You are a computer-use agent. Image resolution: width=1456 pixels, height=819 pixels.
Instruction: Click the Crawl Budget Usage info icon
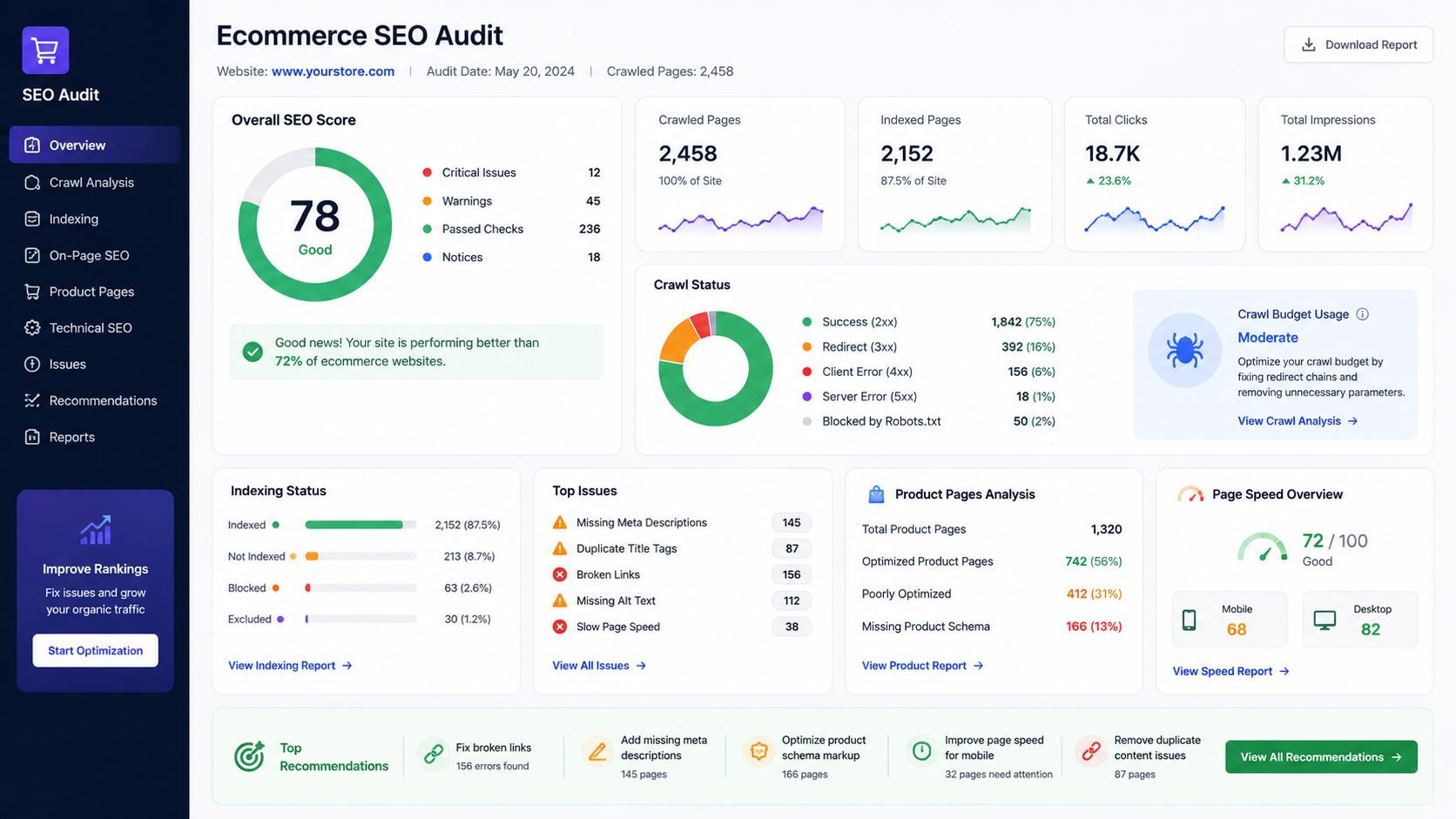(1363, 314)
